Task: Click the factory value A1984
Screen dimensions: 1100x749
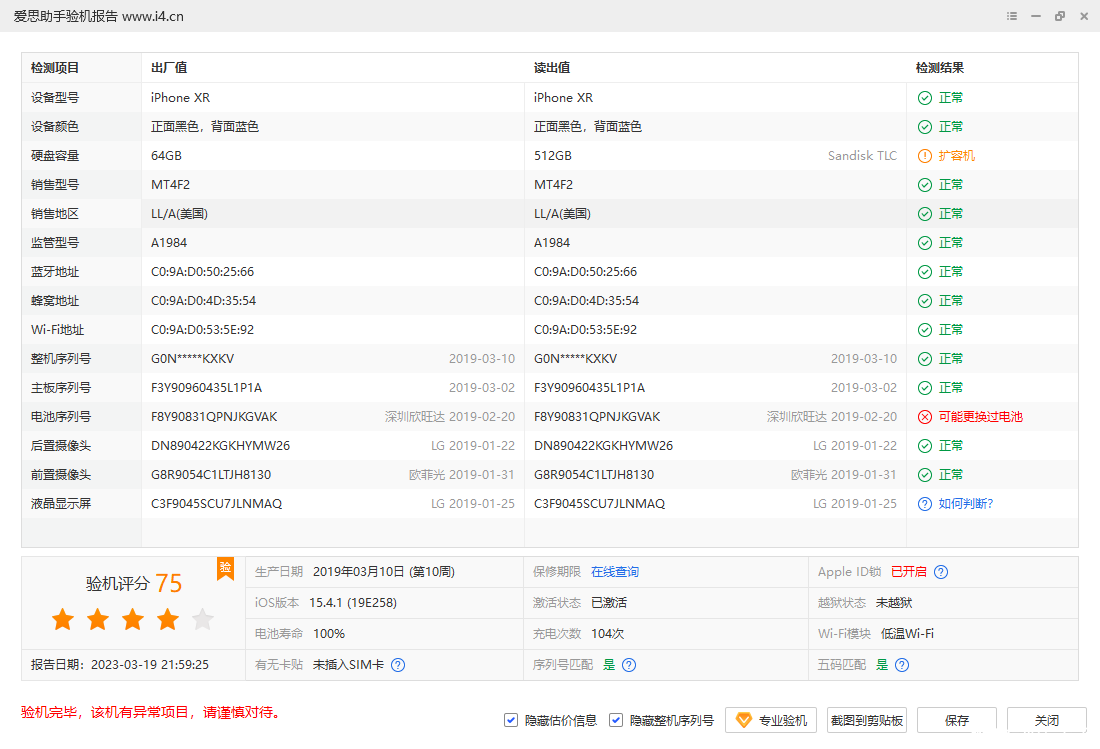Action: (169, 243)
